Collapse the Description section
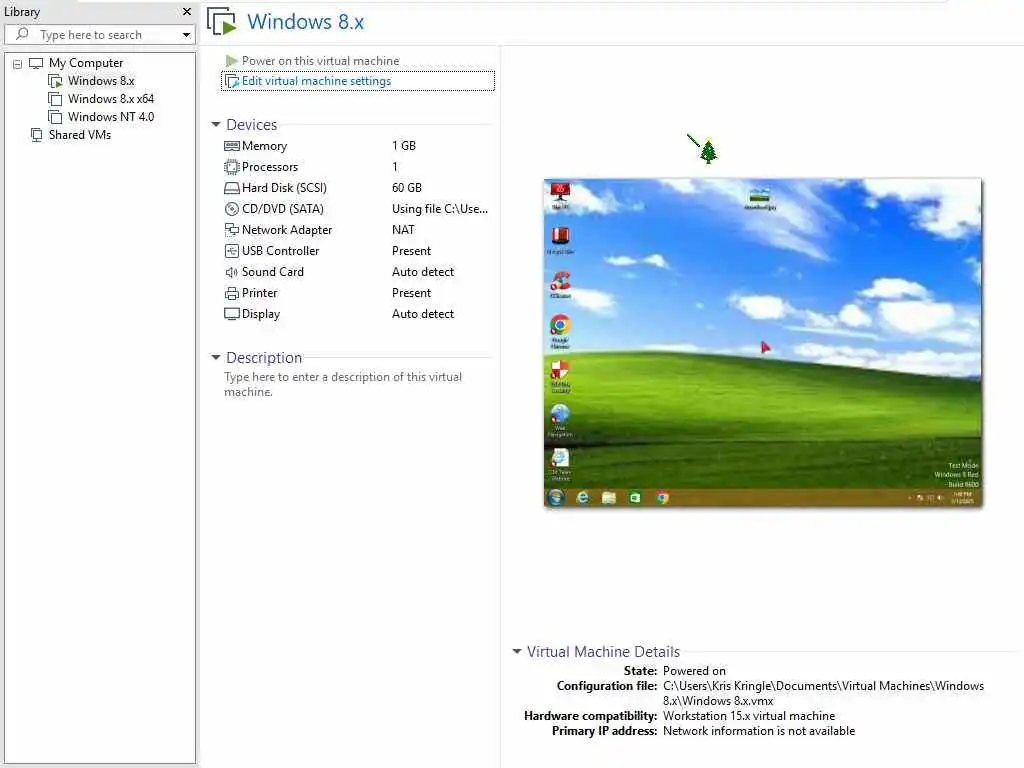The image size is (1024, 768). tap(216, 357)
